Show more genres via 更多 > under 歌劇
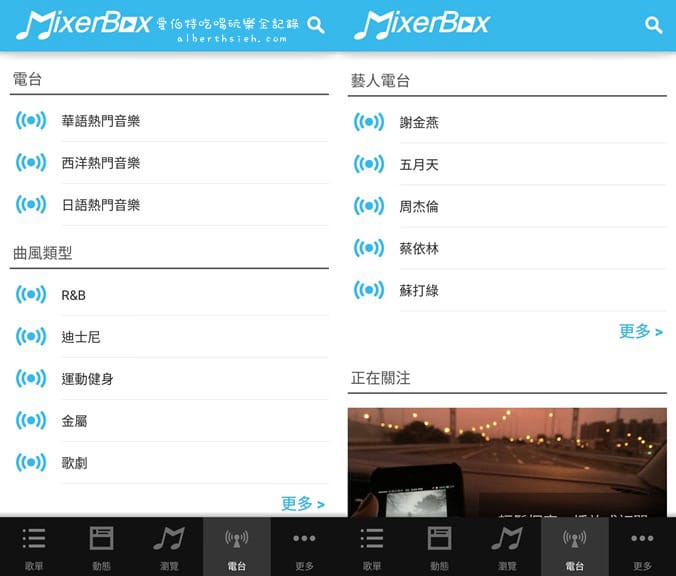The height and width of the screenshot is (576, 676). 303,504
